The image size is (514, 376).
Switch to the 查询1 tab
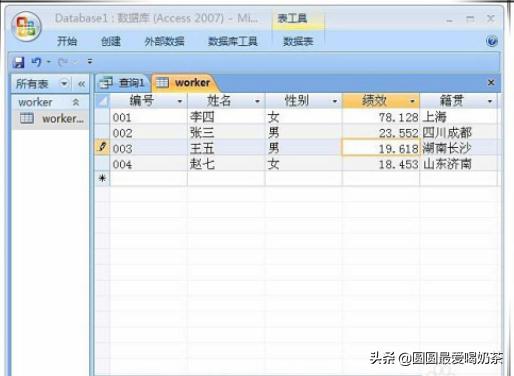[x=122, y=83]
